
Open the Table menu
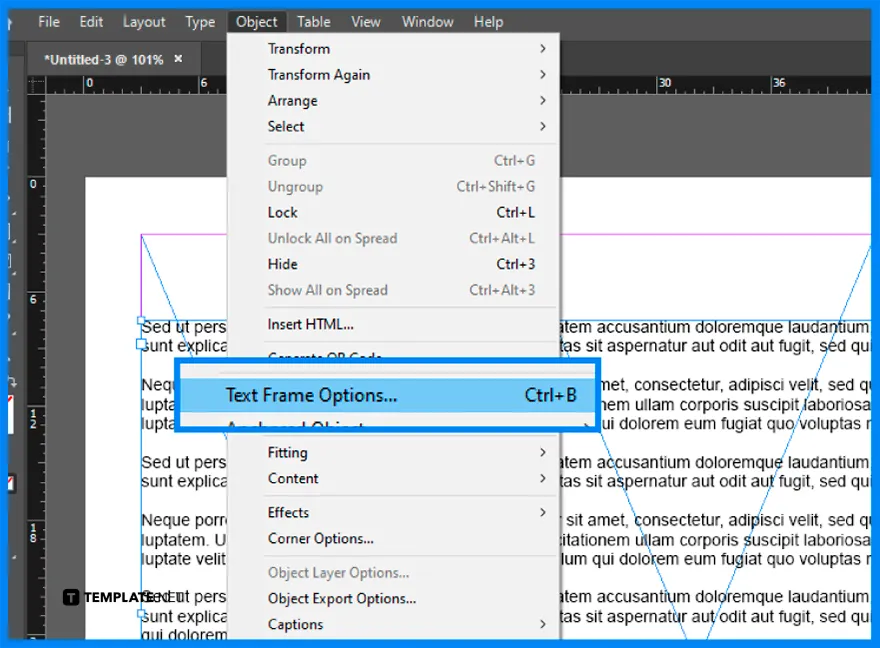click(313, 21)
